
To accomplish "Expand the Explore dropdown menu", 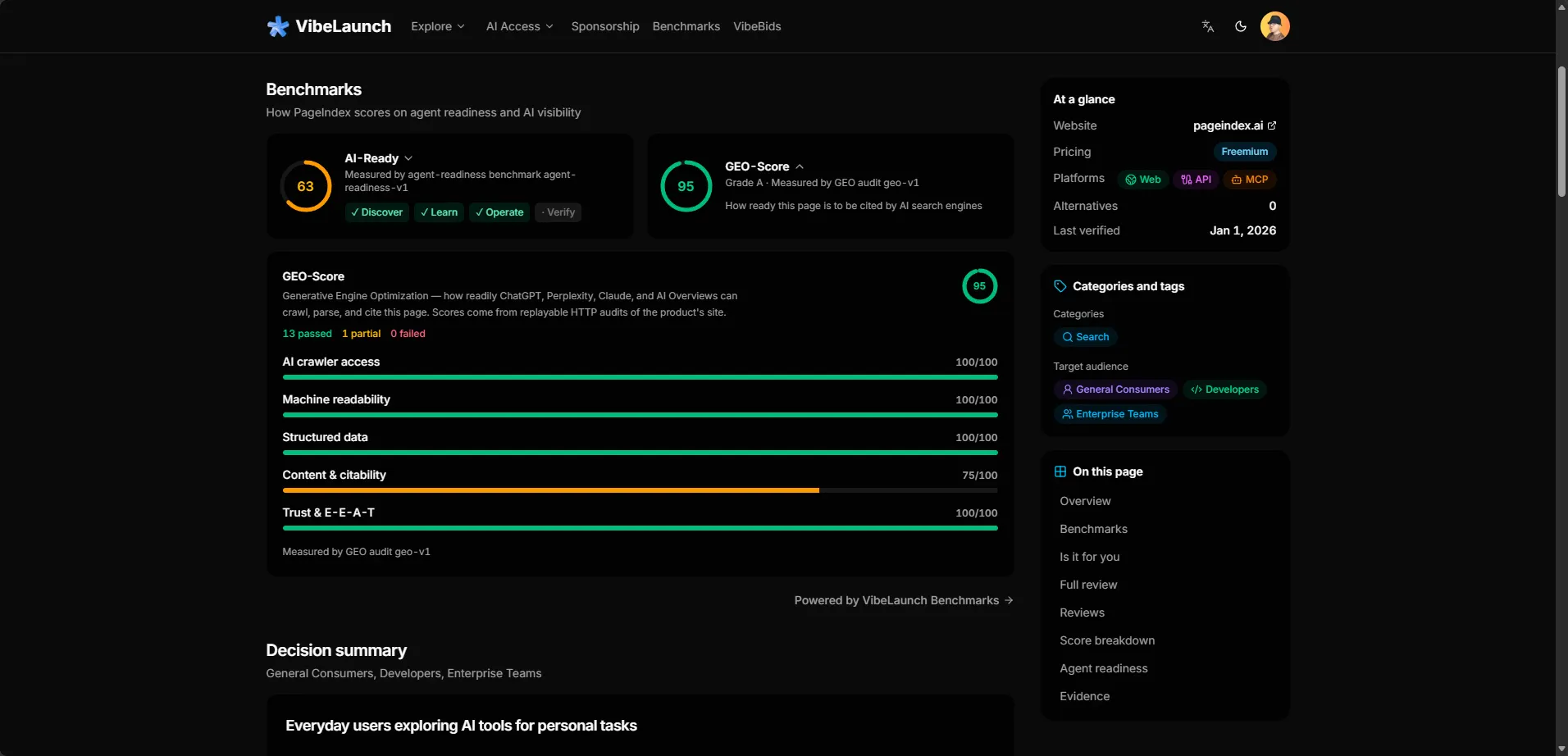I will pos(438,26).
